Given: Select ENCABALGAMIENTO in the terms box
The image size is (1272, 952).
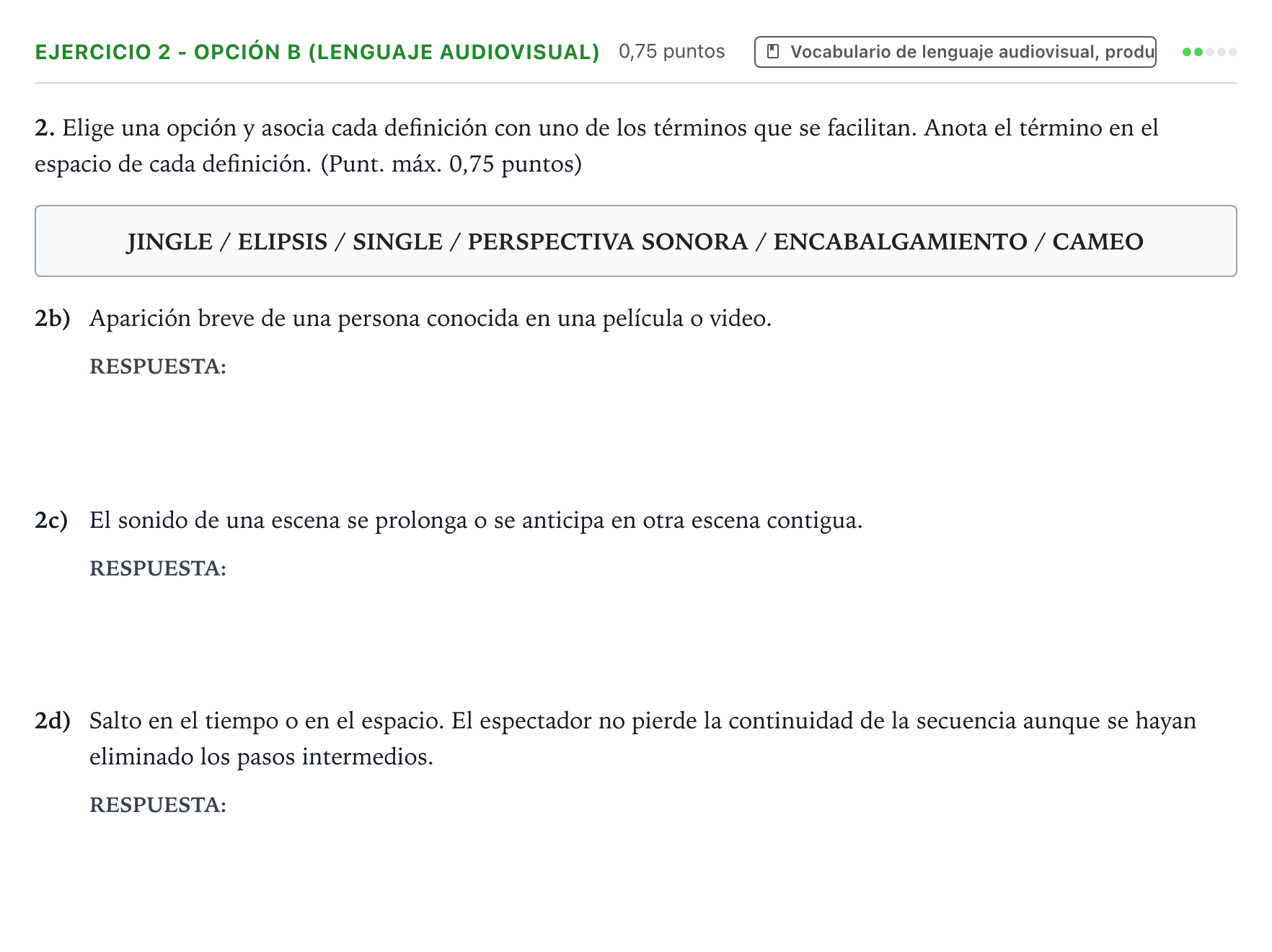Looking at the screenshot, I should tap(900, 242).
